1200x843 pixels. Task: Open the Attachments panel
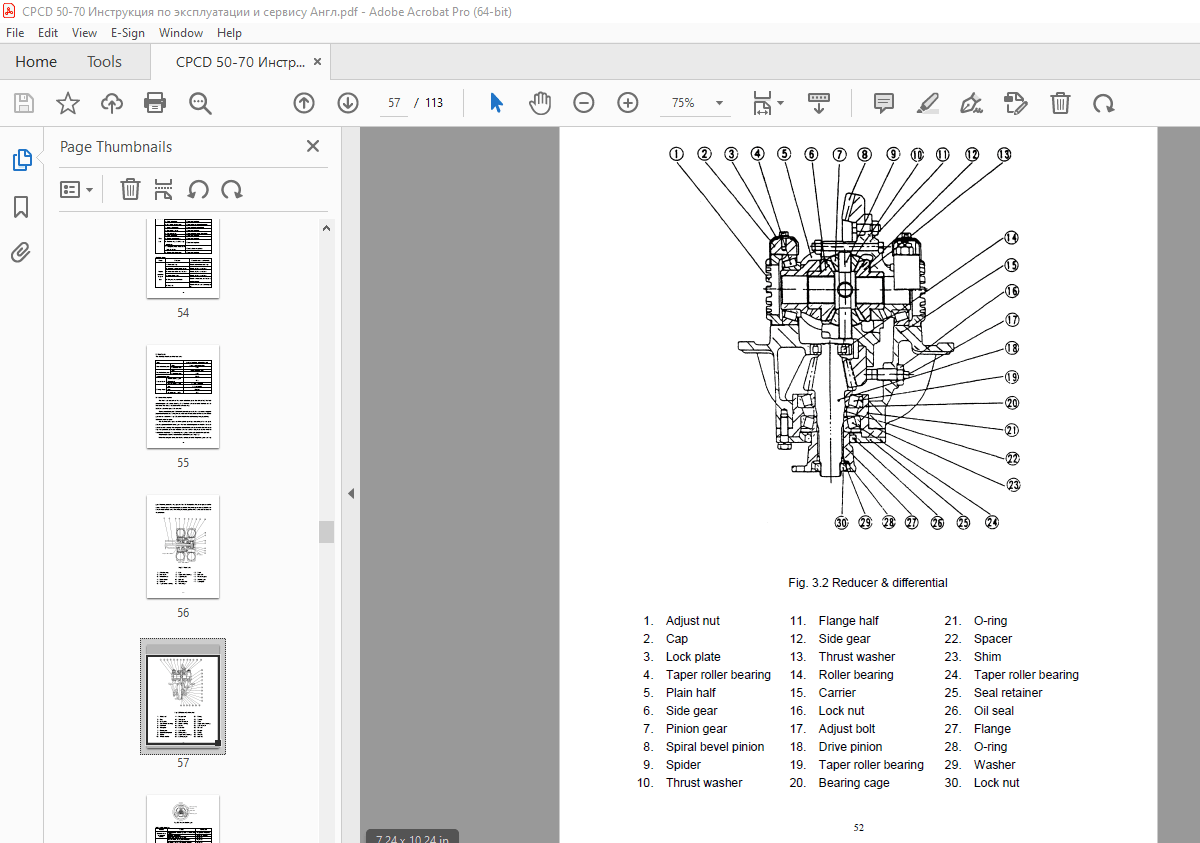(x=20, y=252)
